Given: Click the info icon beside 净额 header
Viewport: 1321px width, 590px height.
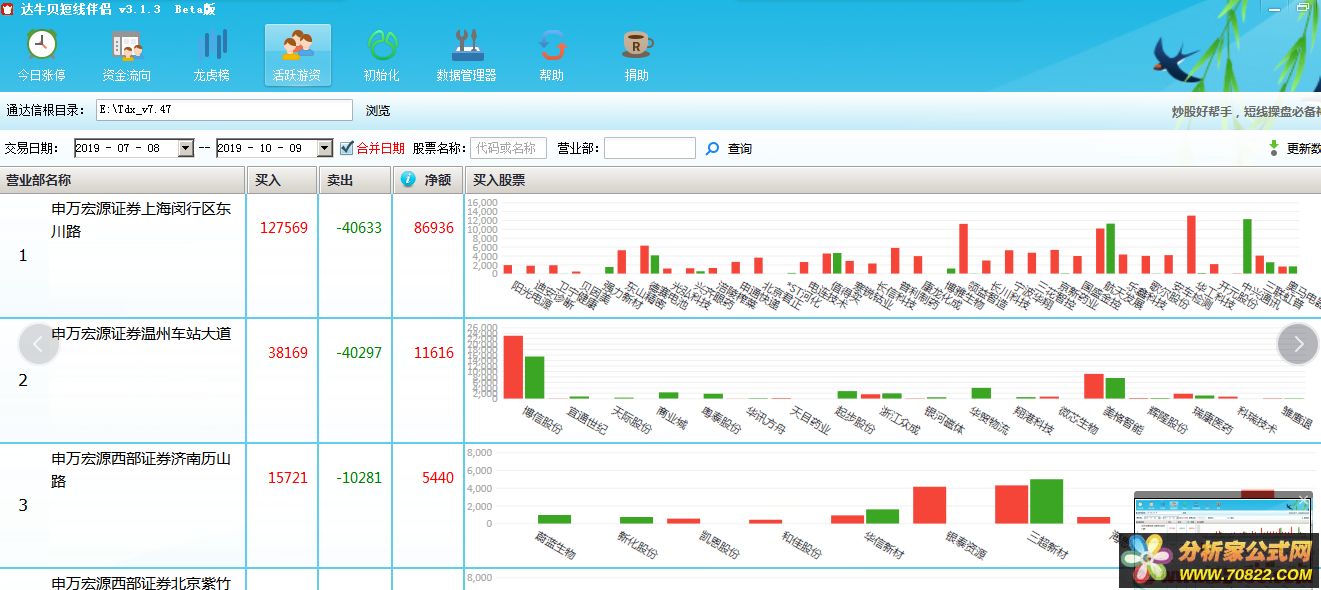Looking at the screenshot, I should click(x=408, y=180).
